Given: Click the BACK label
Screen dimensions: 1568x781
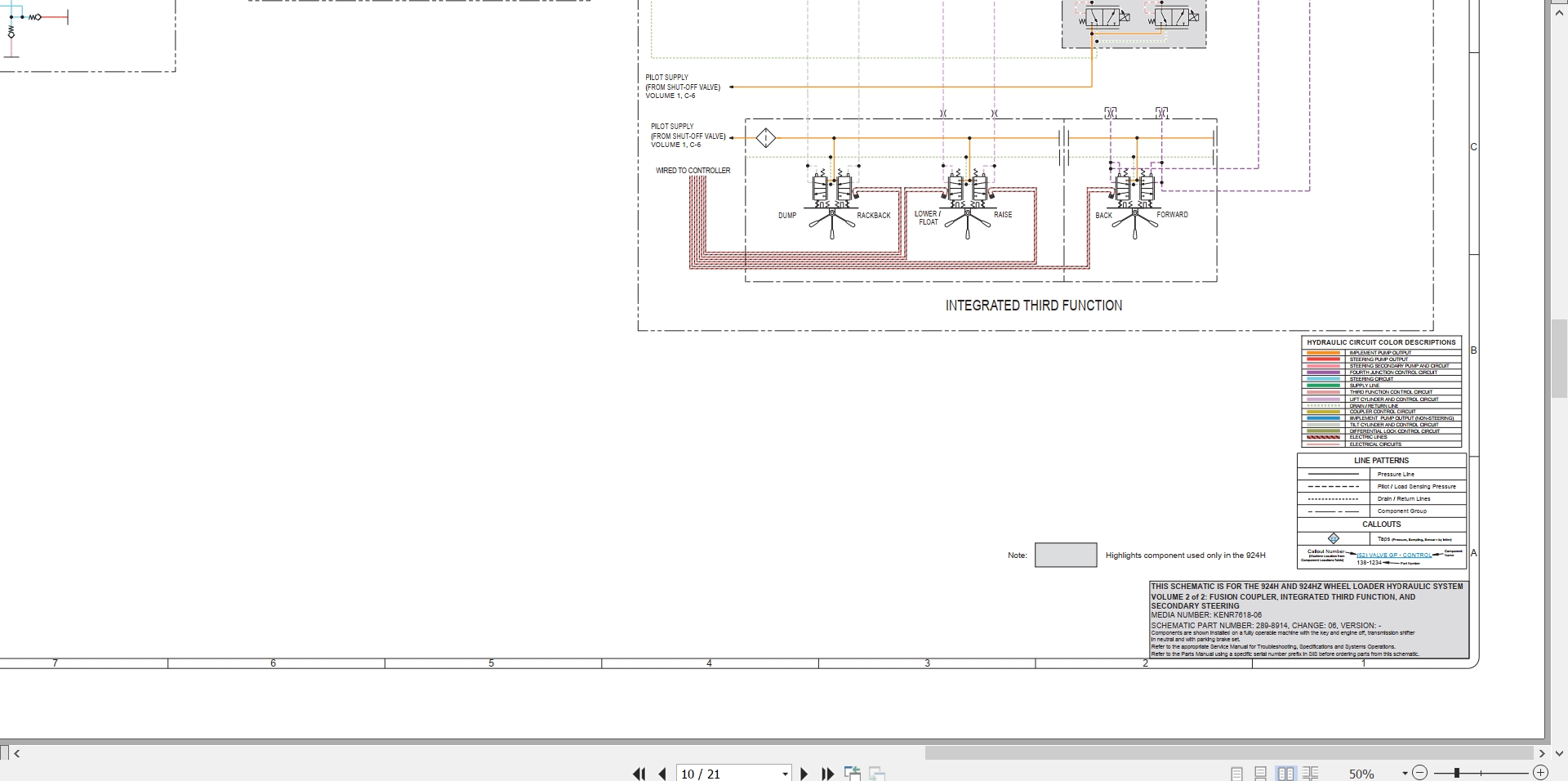Looking at the screenshot, I should (x=1103, y=216).
